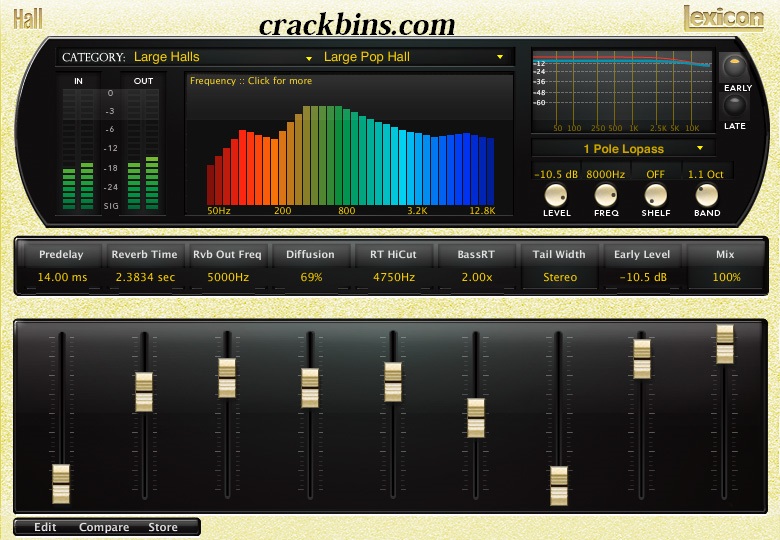Click the Diffusion fader handle

point(310,388)
